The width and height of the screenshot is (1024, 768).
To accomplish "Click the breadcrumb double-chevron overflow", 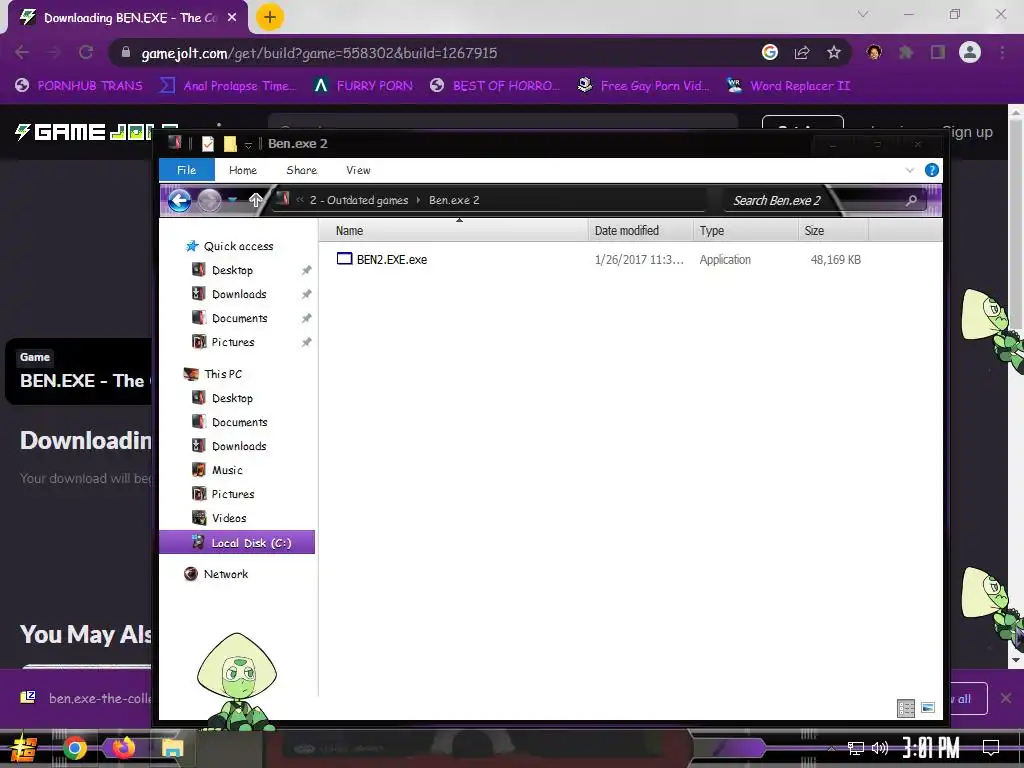I will coord(300,200).
